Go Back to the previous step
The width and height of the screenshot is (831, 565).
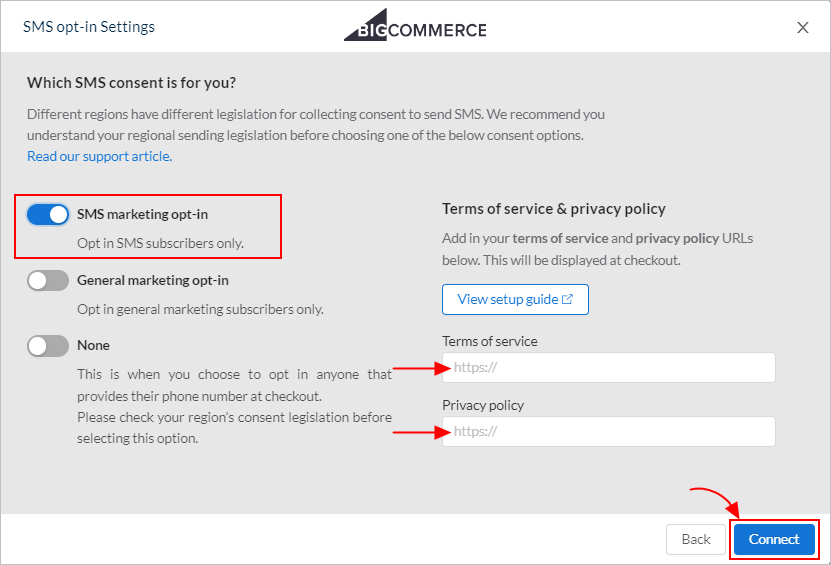696,539
